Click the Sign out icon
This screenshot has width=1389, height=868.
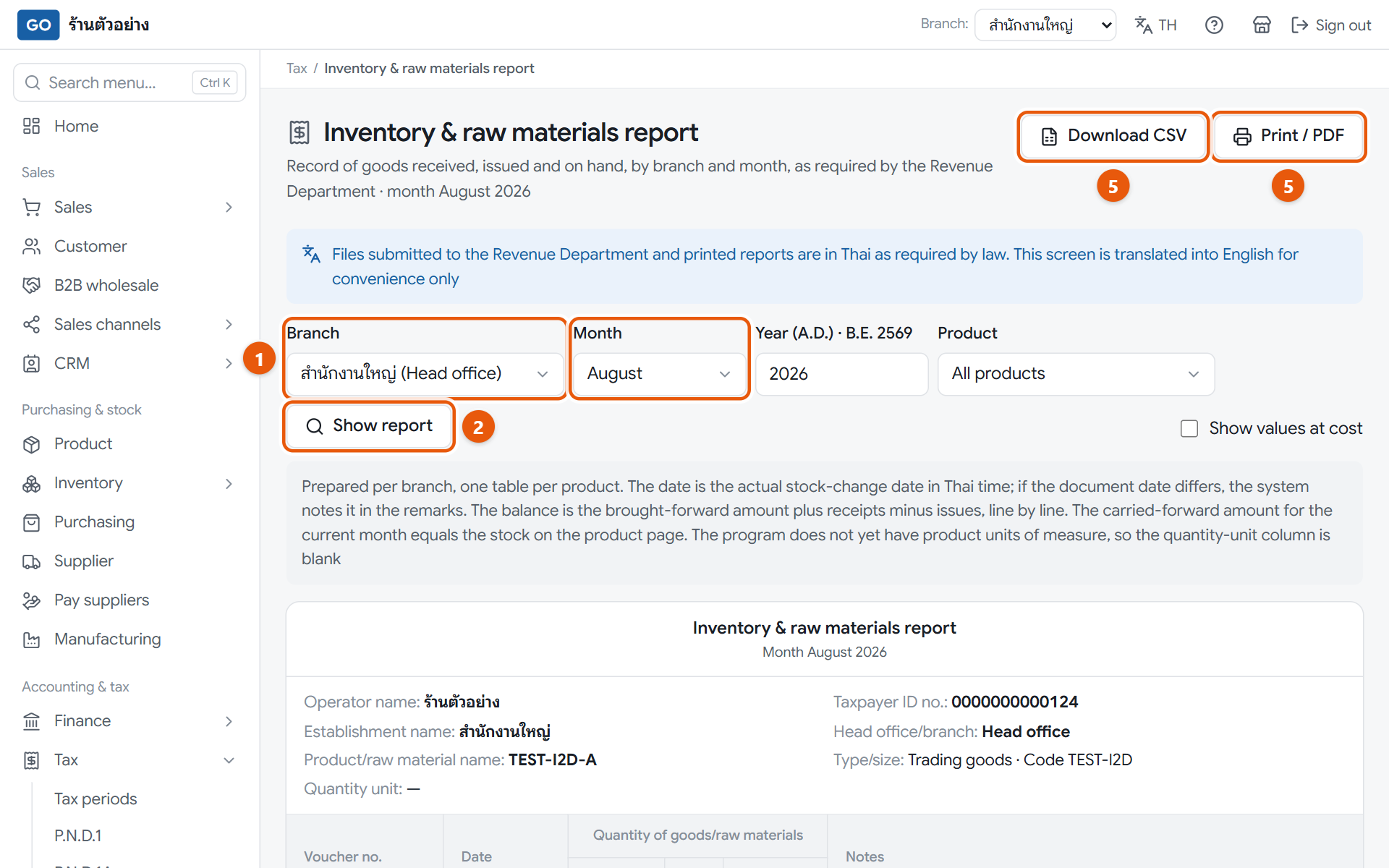tap(1299, 25)
